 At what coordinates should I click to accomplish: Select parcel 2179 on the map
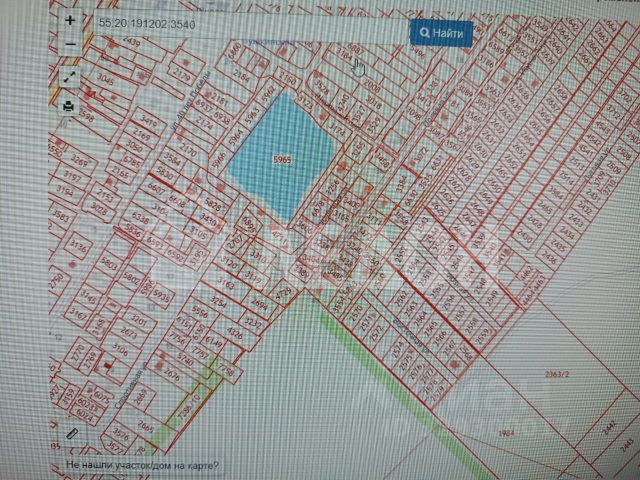point(182,75)
